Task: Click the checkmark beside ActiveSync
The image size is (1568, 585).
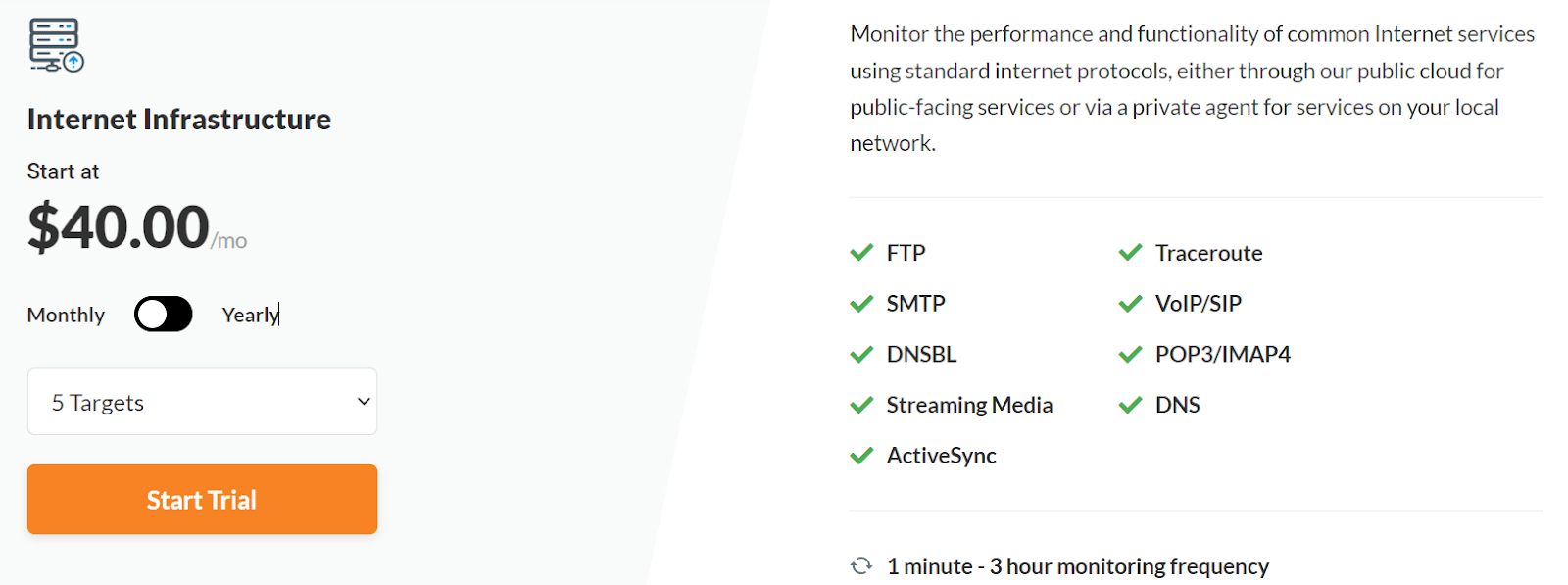Action: pos(861,456)
